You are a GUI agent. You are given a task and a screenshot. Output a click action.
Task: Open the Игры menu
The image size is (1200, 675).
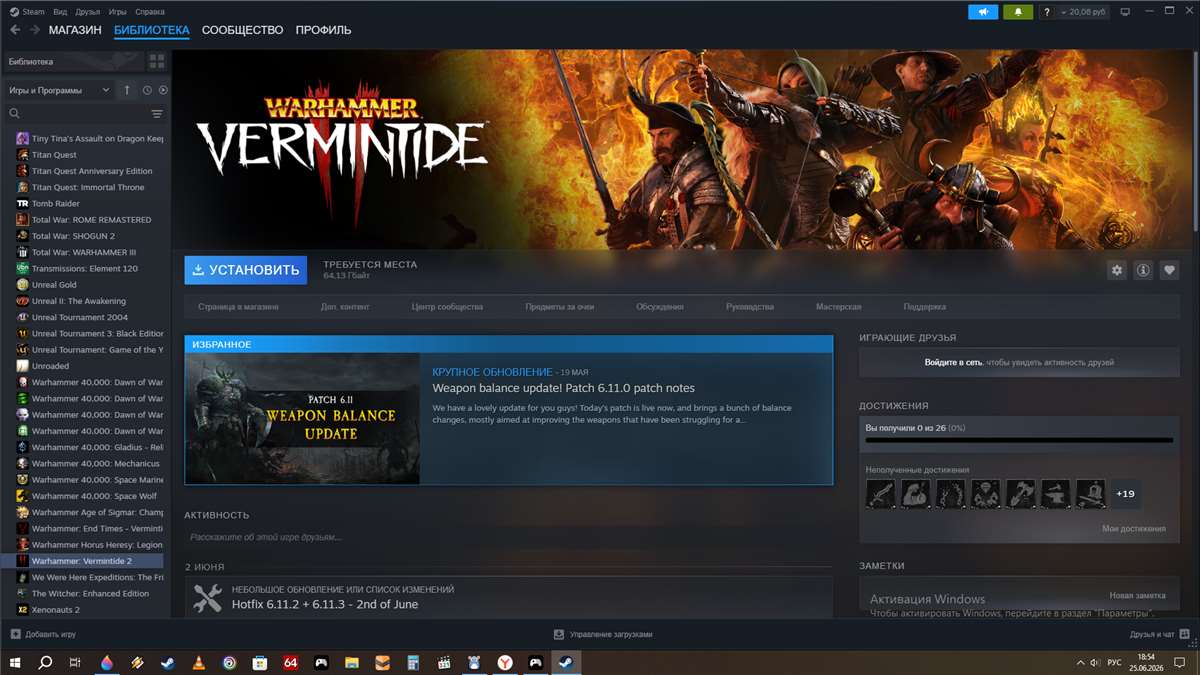117,12
